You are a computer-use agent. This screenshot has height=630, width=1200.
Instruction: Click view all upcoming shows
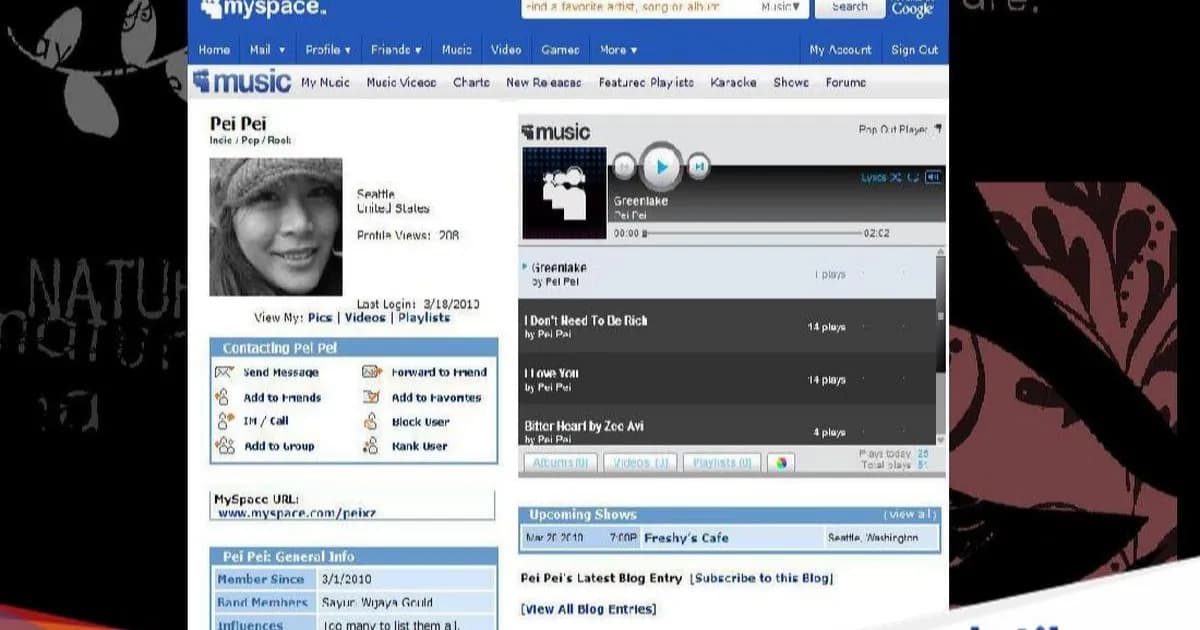point(912,514)
